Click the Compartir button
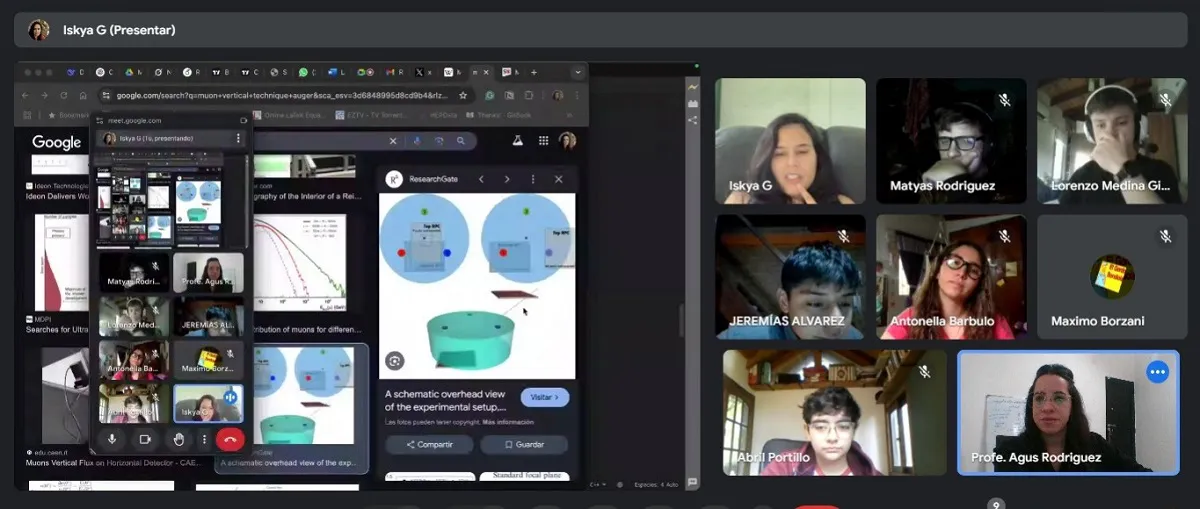Image resolution: width=1200 pixels, height=509 pixels. 429,444
